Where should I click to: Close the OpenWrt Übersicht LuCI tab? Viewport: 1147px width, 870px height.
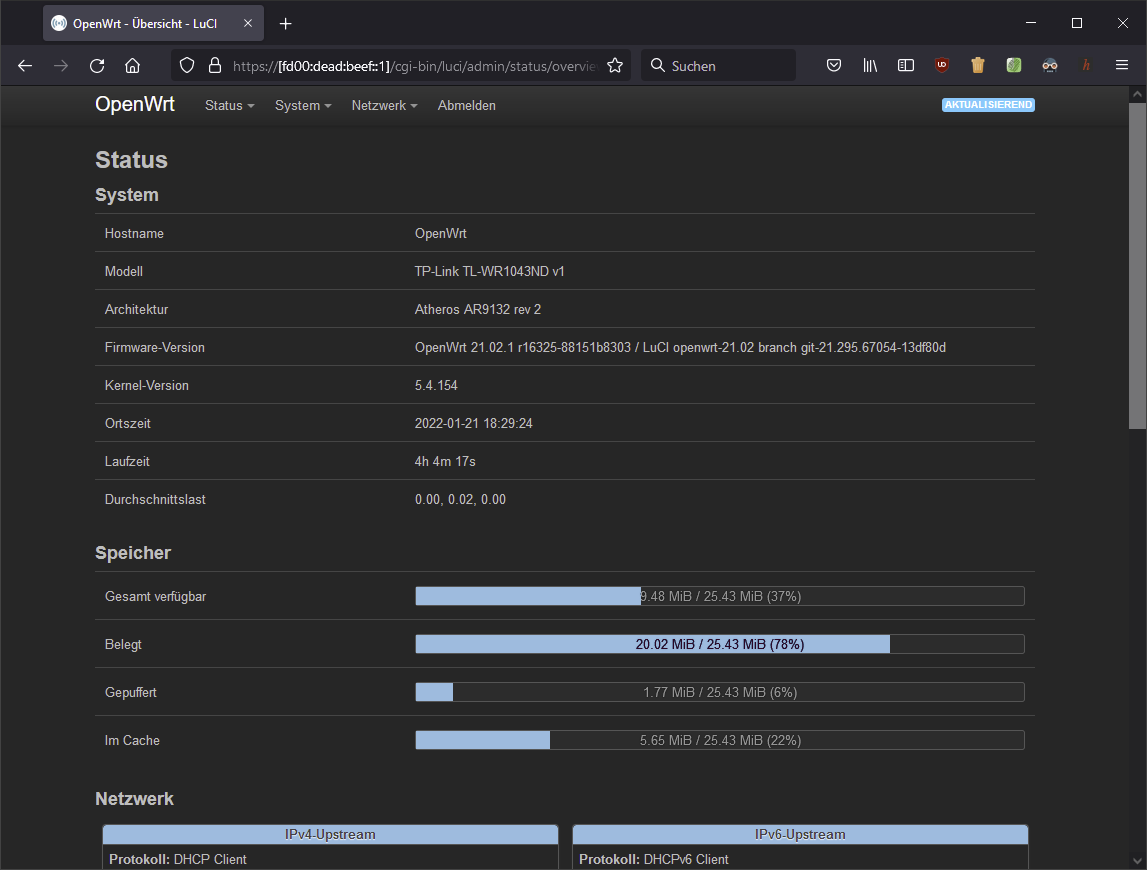[x=248, y=23]
